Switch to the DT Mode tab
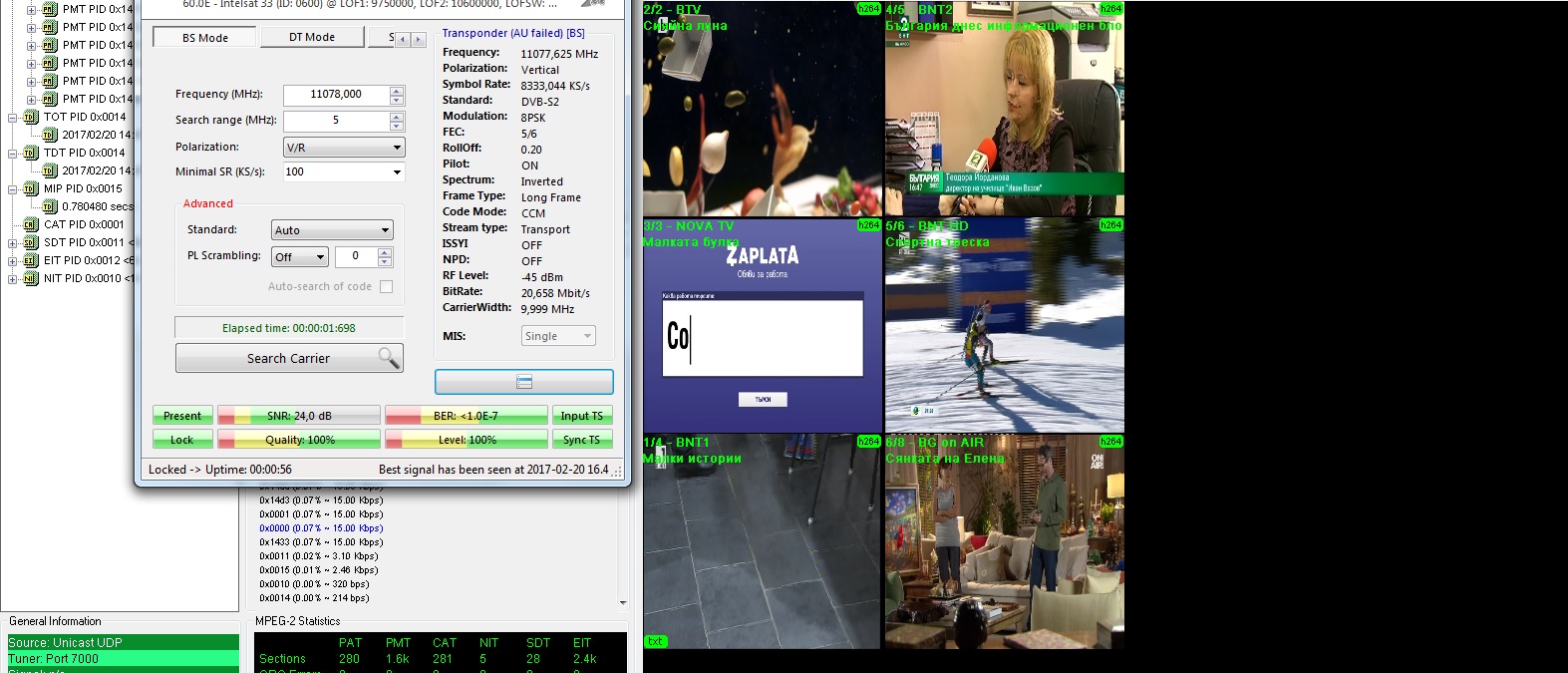The width and height of the screenshot is (1568, 673). [x=312, y=37]
